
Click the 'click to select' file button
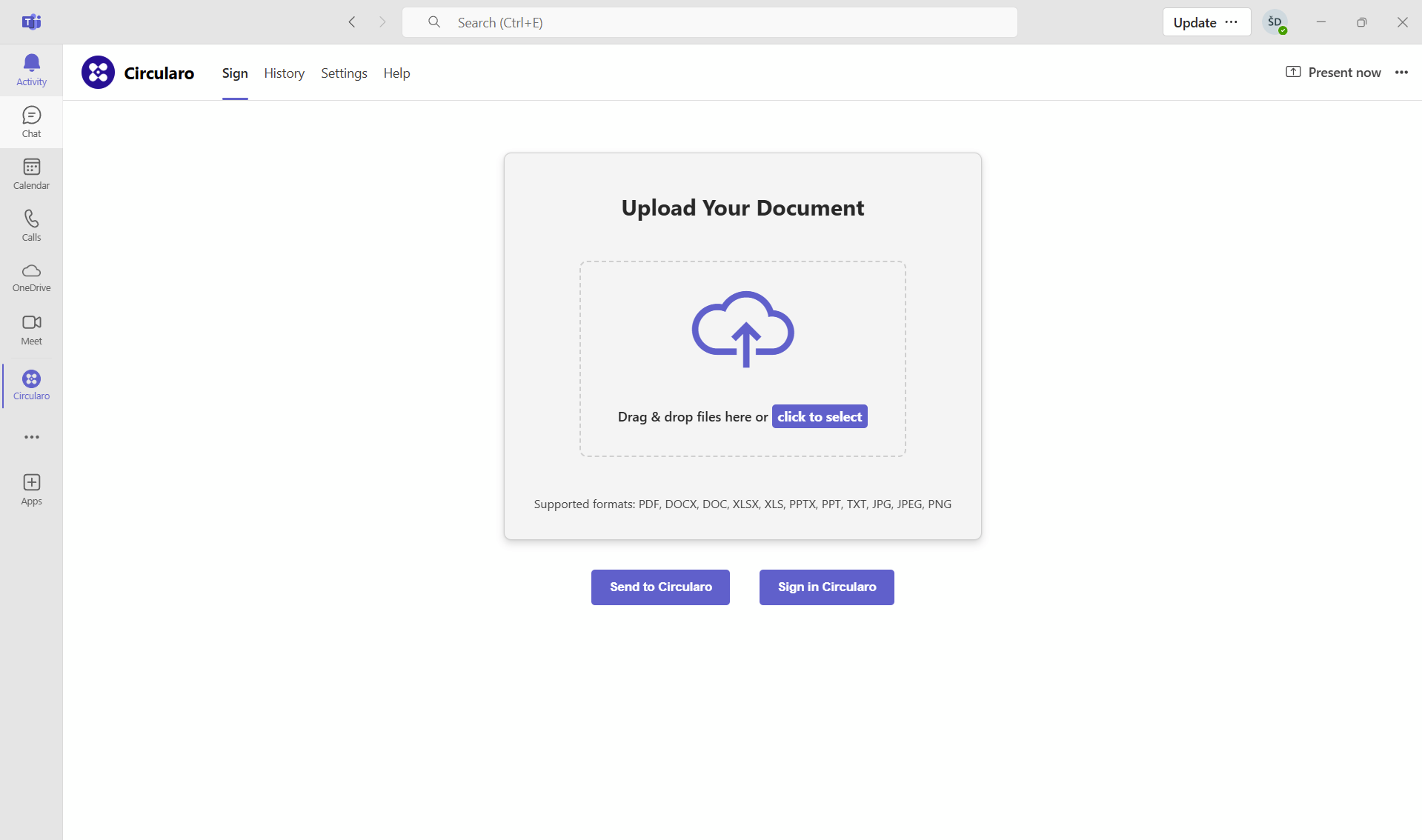tap(820, 416)
